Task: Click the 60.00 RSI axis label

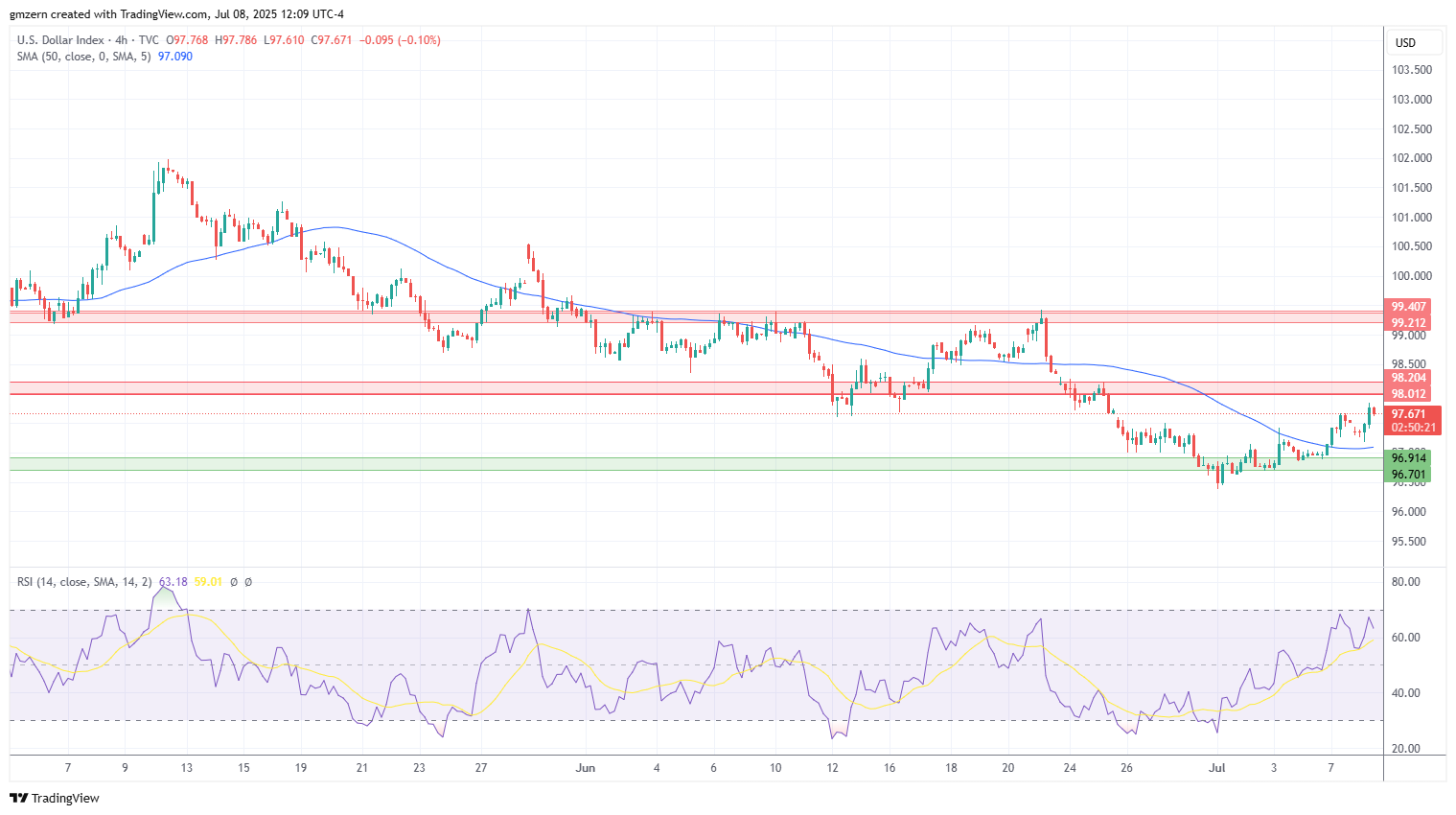Action: pos(1406,638)
